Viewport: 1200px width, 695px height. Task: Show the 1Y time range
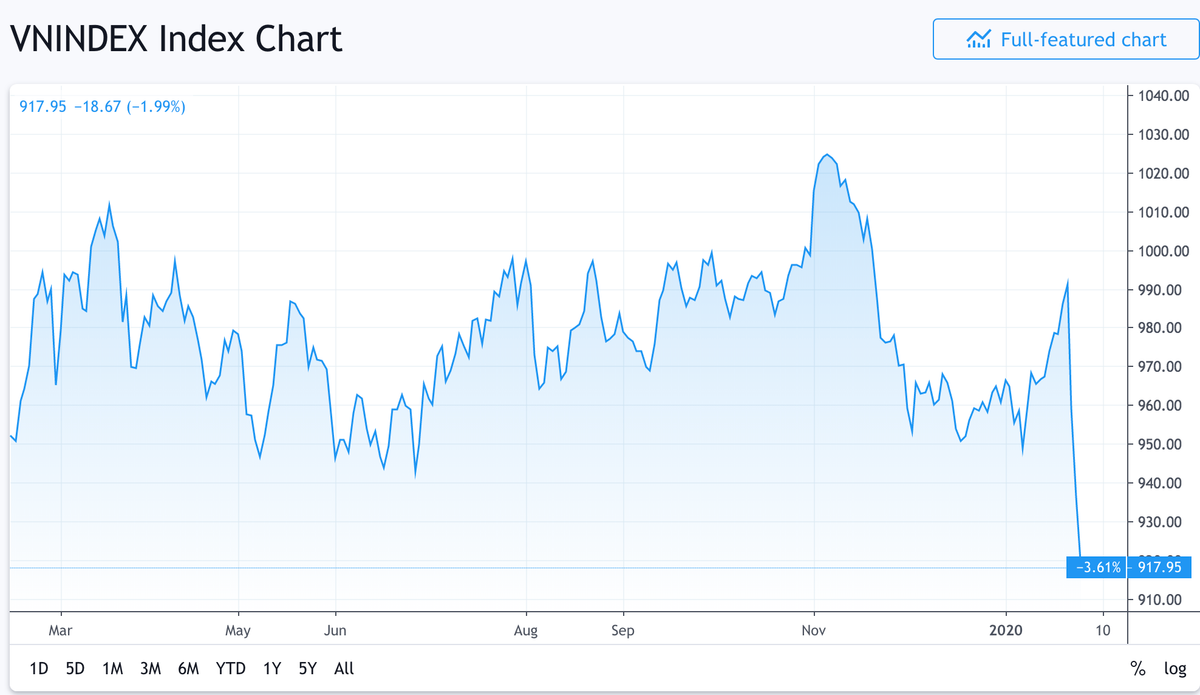[x=272, y=668]
